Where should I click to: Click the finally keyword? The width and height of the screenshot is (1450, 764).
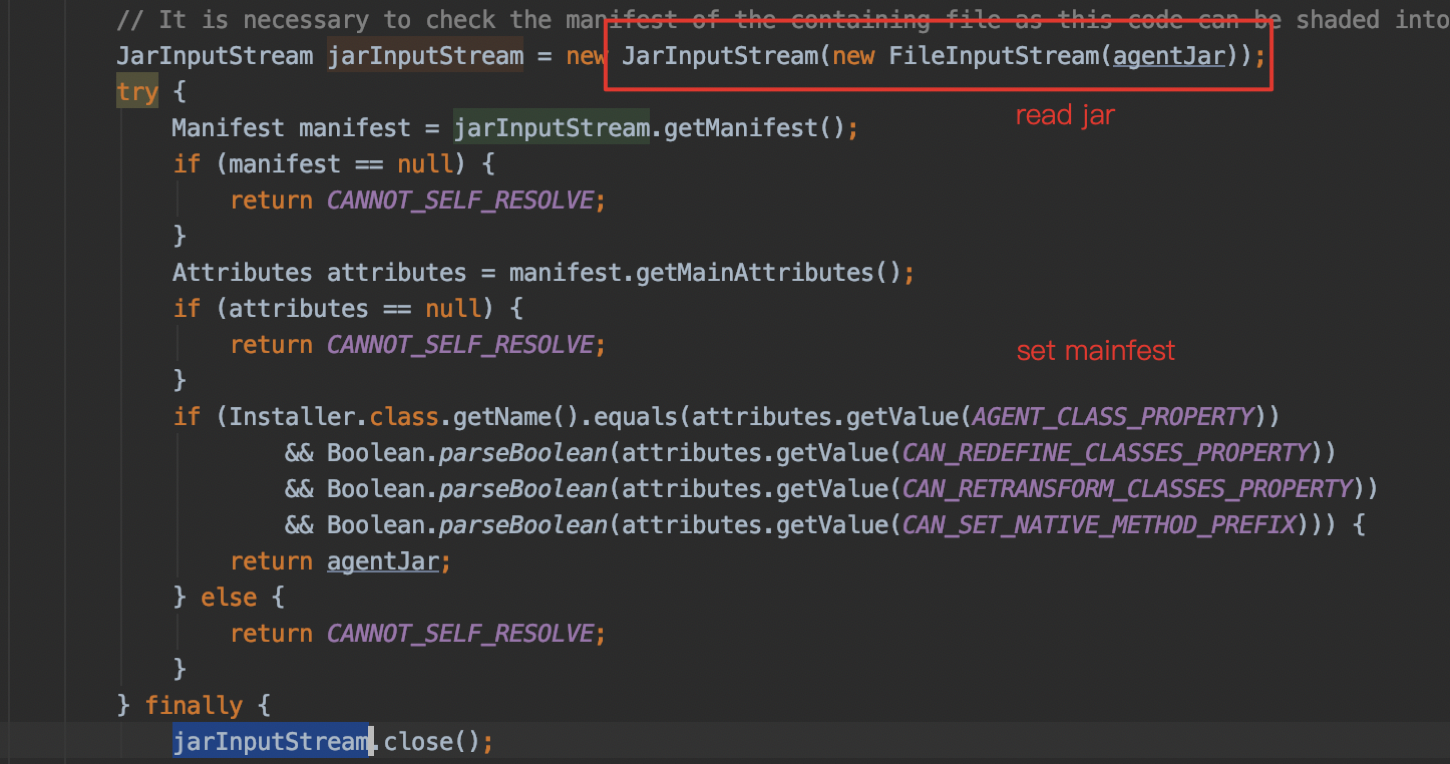193,705
